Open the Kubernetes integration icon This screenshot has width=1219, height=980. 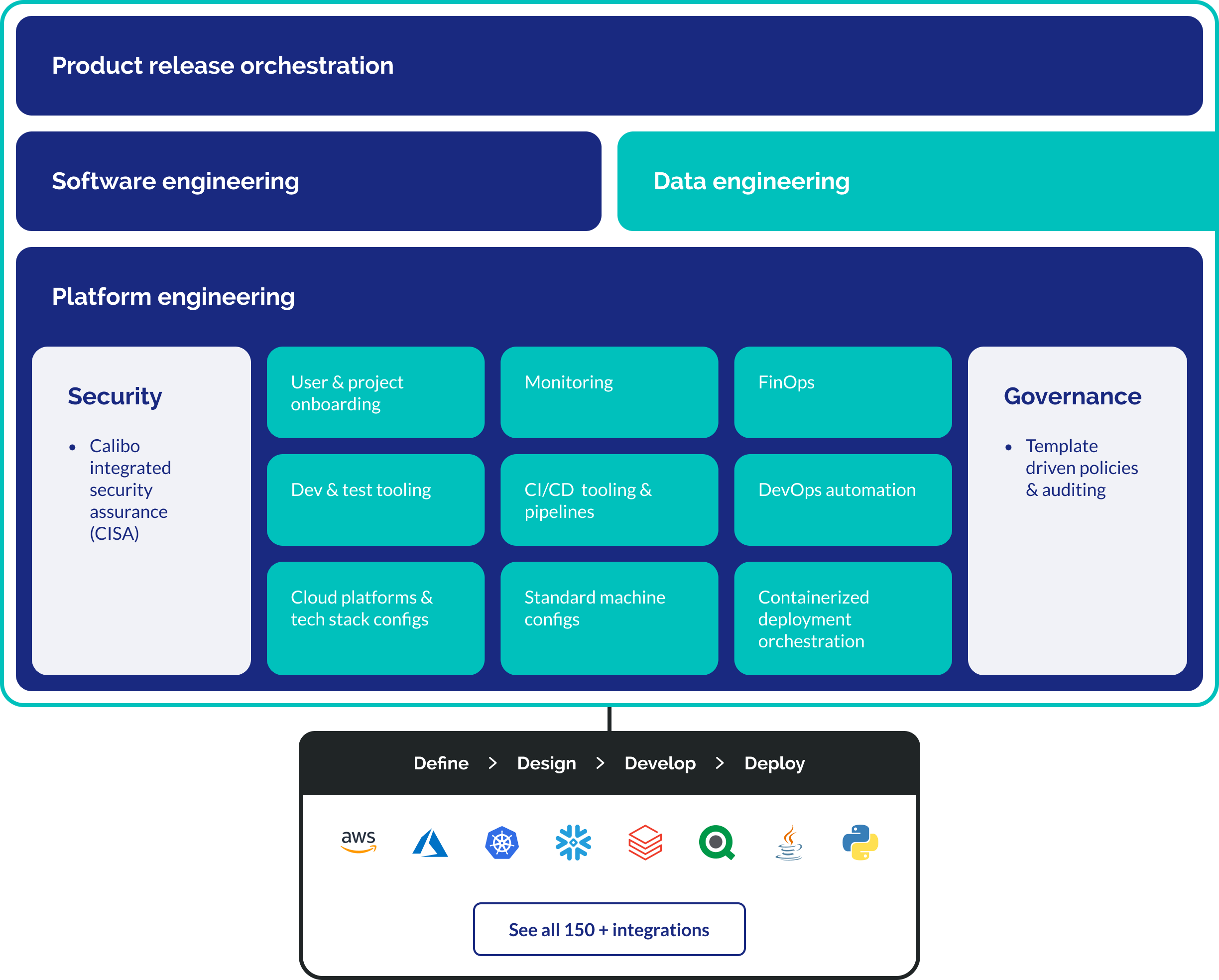point(501,843)
